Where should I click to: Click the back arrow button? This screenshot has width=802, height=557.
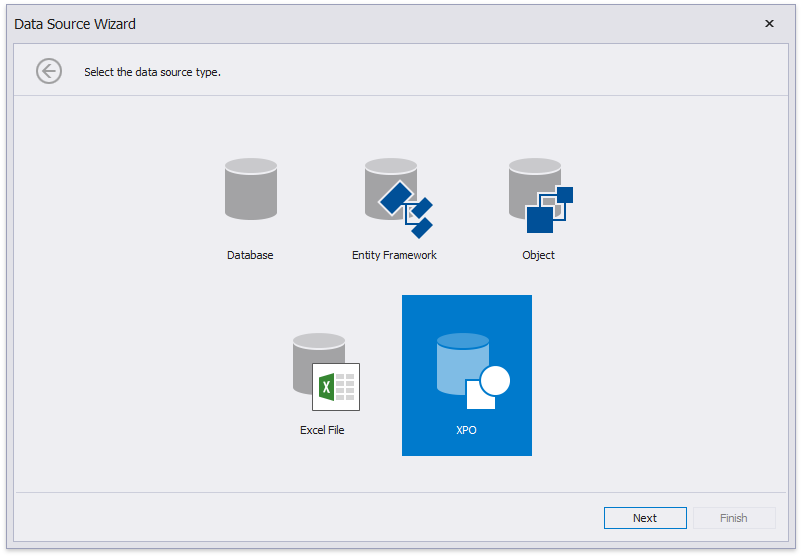(49, 71)
